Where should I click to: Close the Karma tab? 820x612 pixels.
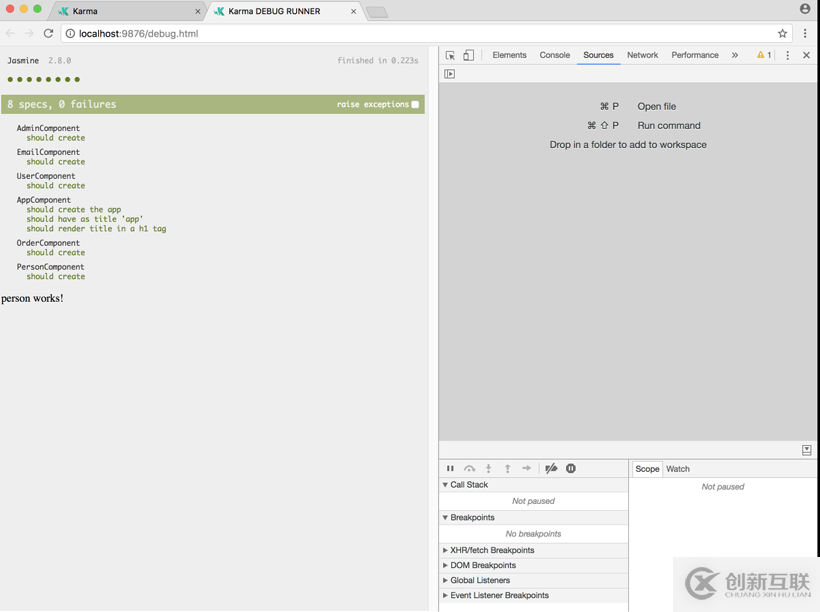point(198,11)
